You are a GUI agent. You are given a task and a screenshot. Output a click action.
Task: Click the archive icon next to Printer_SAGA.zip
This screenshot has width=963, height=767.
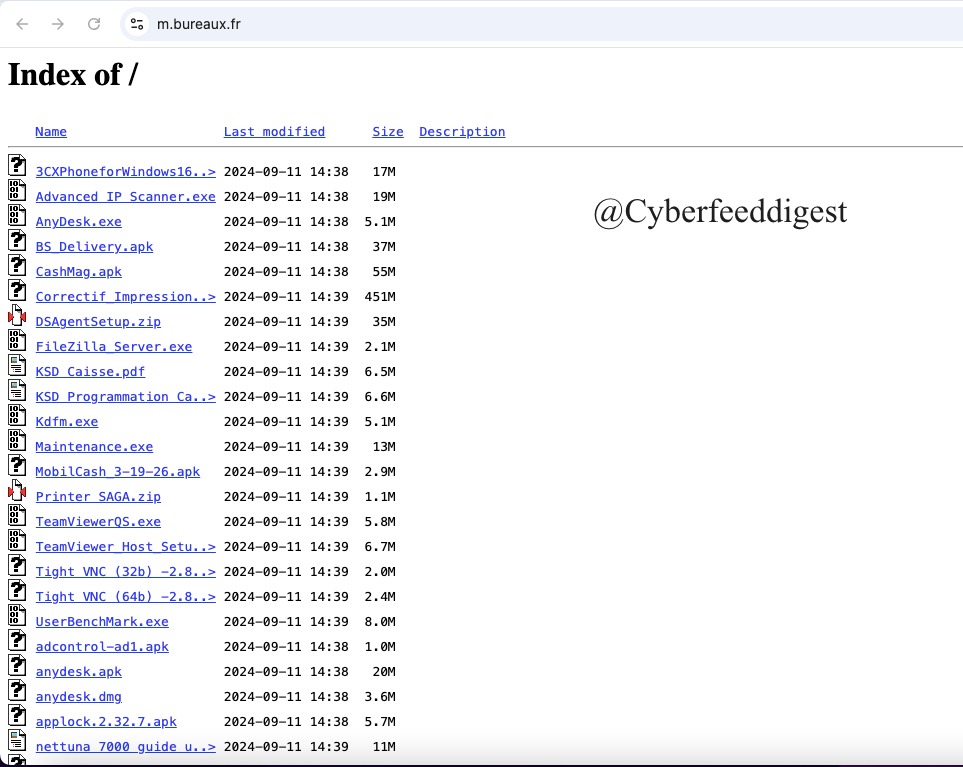pyautogui.click(x=17, y=490)
